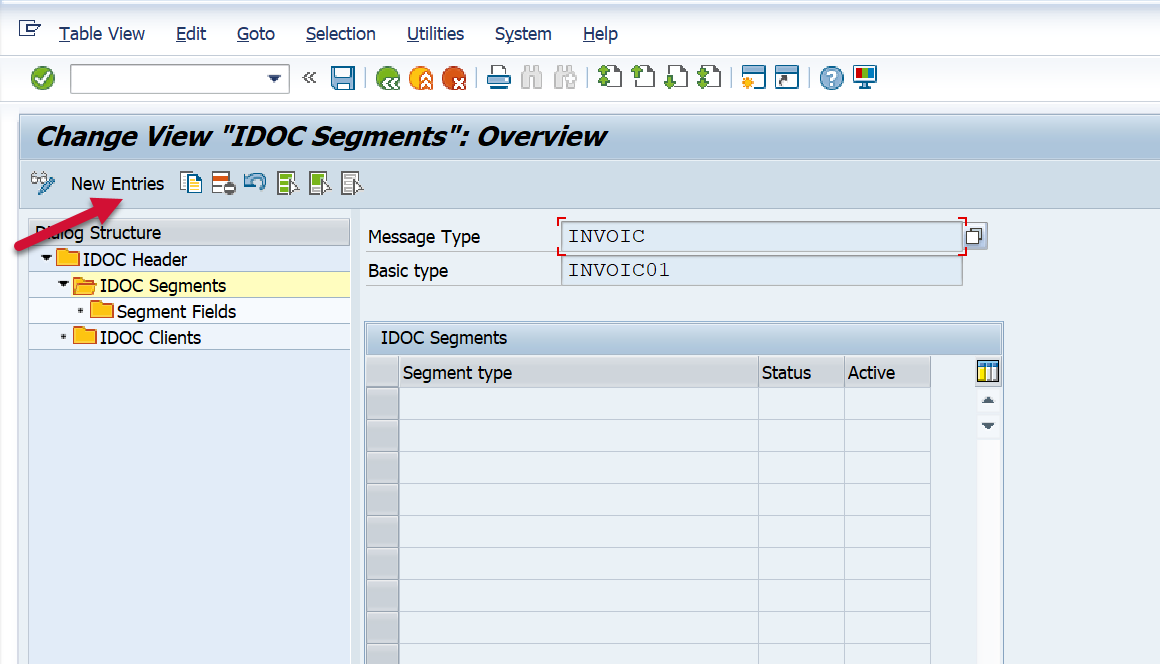Open the Utilities menu
Viewport: 1160px width, 664px height.
(435, 34)
